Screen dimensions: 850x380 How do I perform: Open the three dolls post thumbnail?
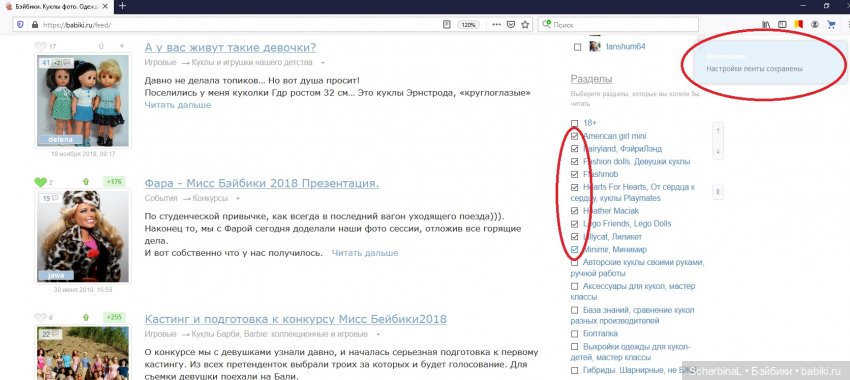(x=83, y=101)
